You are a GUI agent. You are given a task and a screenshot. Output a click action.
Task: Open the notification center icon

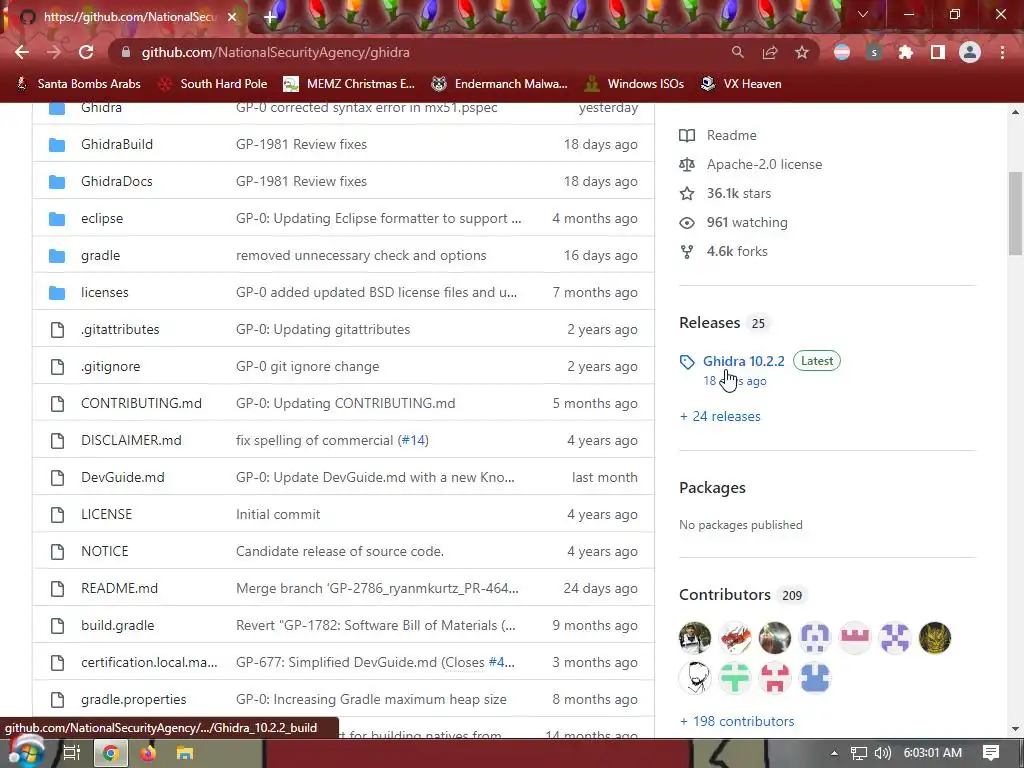(991, 753)
